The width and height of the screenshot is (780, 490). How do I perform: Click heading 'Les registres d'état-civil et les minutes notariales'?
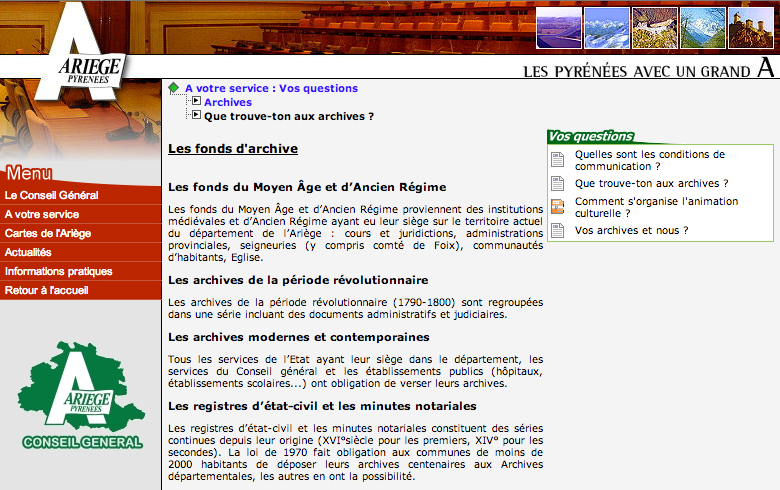click(322, 406)
